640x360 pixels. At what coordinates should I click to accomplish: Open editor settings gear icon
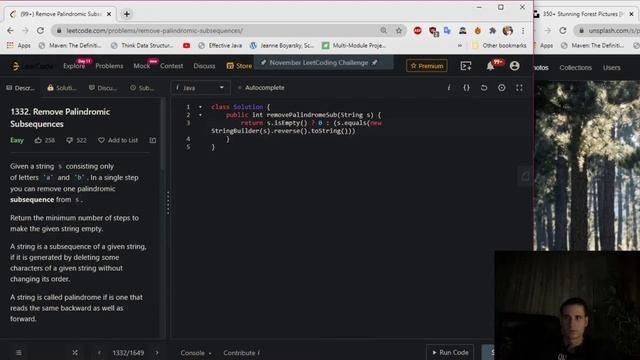(502, 88)
